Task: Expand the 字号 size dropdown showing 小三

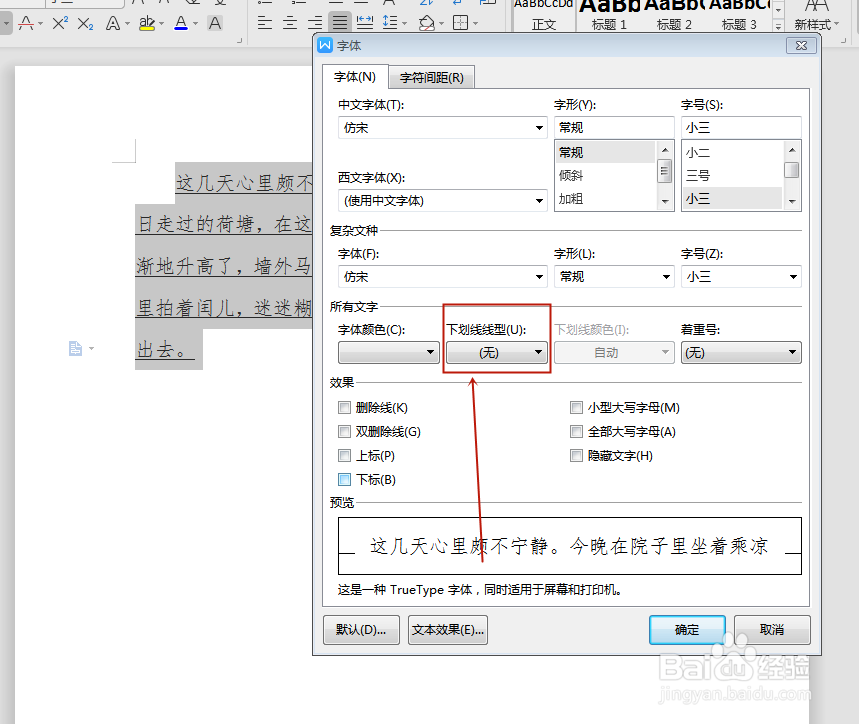Action: (x=741, y=127)
